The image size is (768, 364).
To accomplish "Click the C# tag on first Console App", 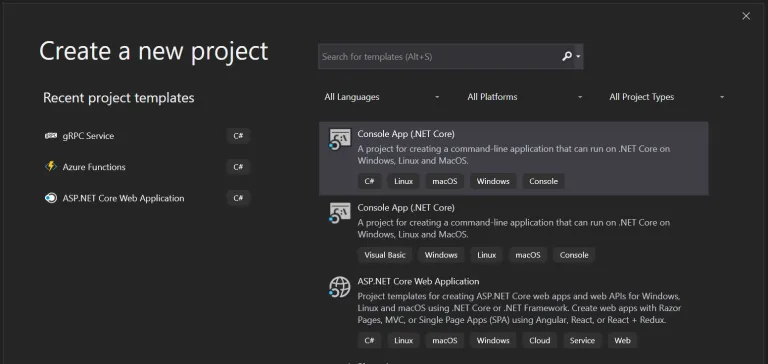I will click(369, 181).
